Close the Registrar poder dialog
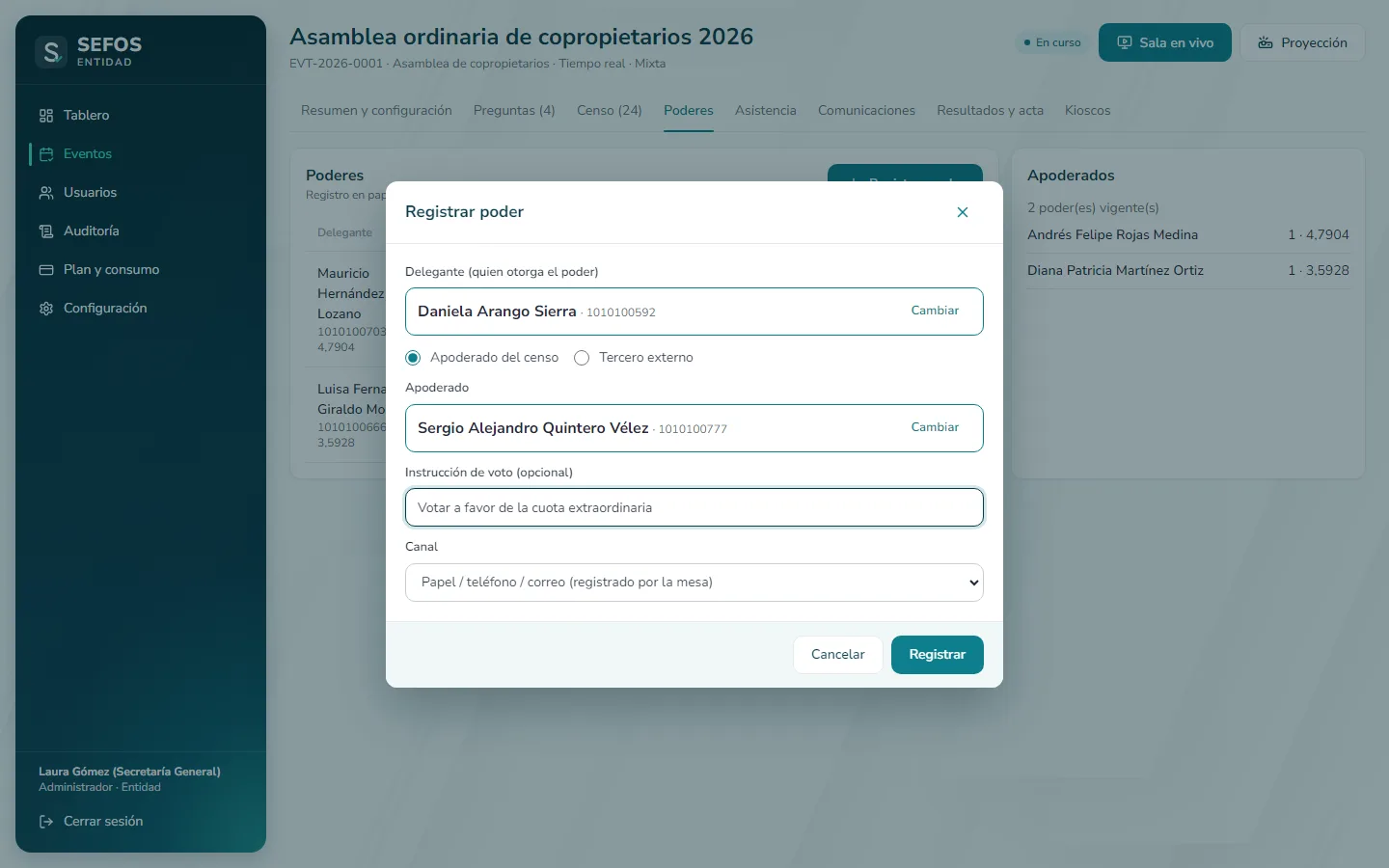 click(x=963, y=212)
